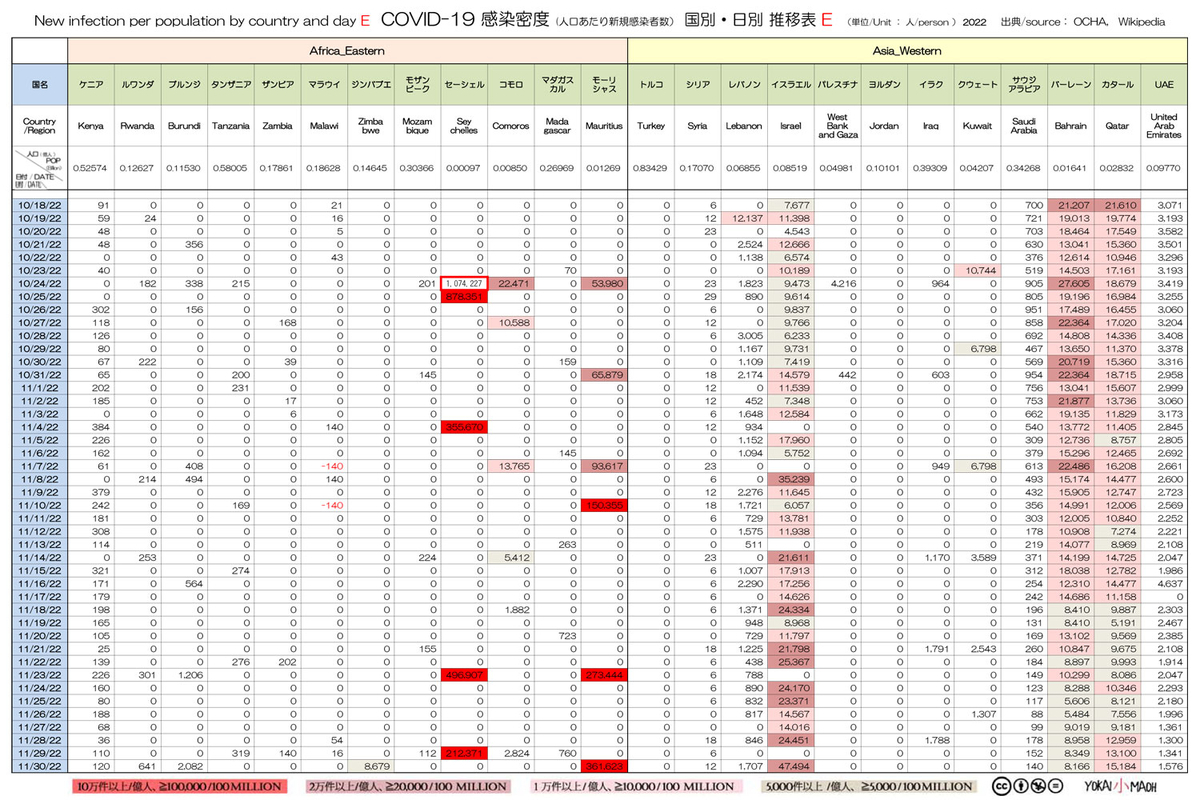Select the 11/7/22 date row label
Screen dimensions: 1200x804
40,465
